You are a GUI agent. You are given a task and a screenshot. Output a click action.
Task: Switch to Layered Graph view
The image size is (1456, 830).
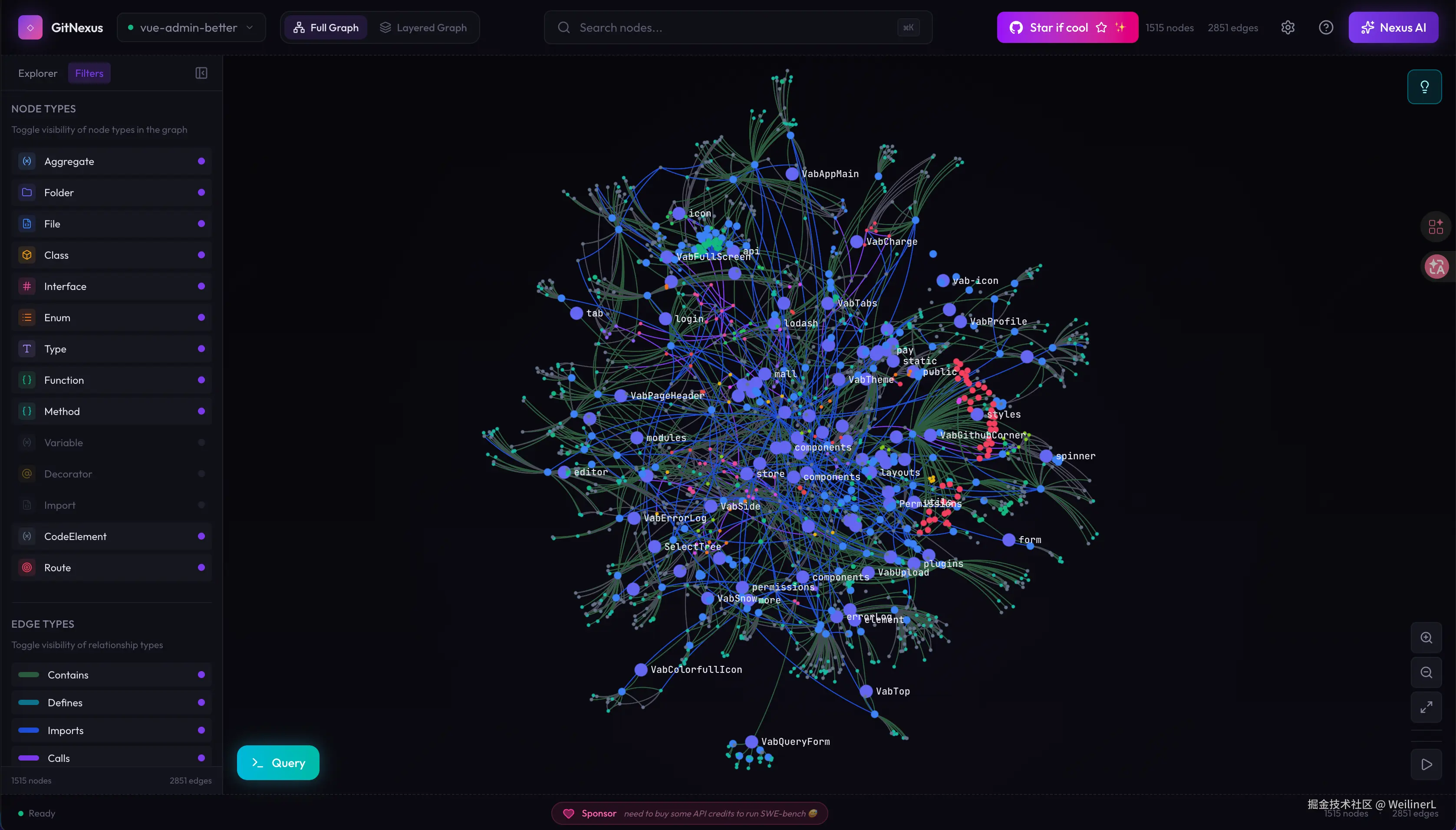pyautogui.click(x=423, y=27)
